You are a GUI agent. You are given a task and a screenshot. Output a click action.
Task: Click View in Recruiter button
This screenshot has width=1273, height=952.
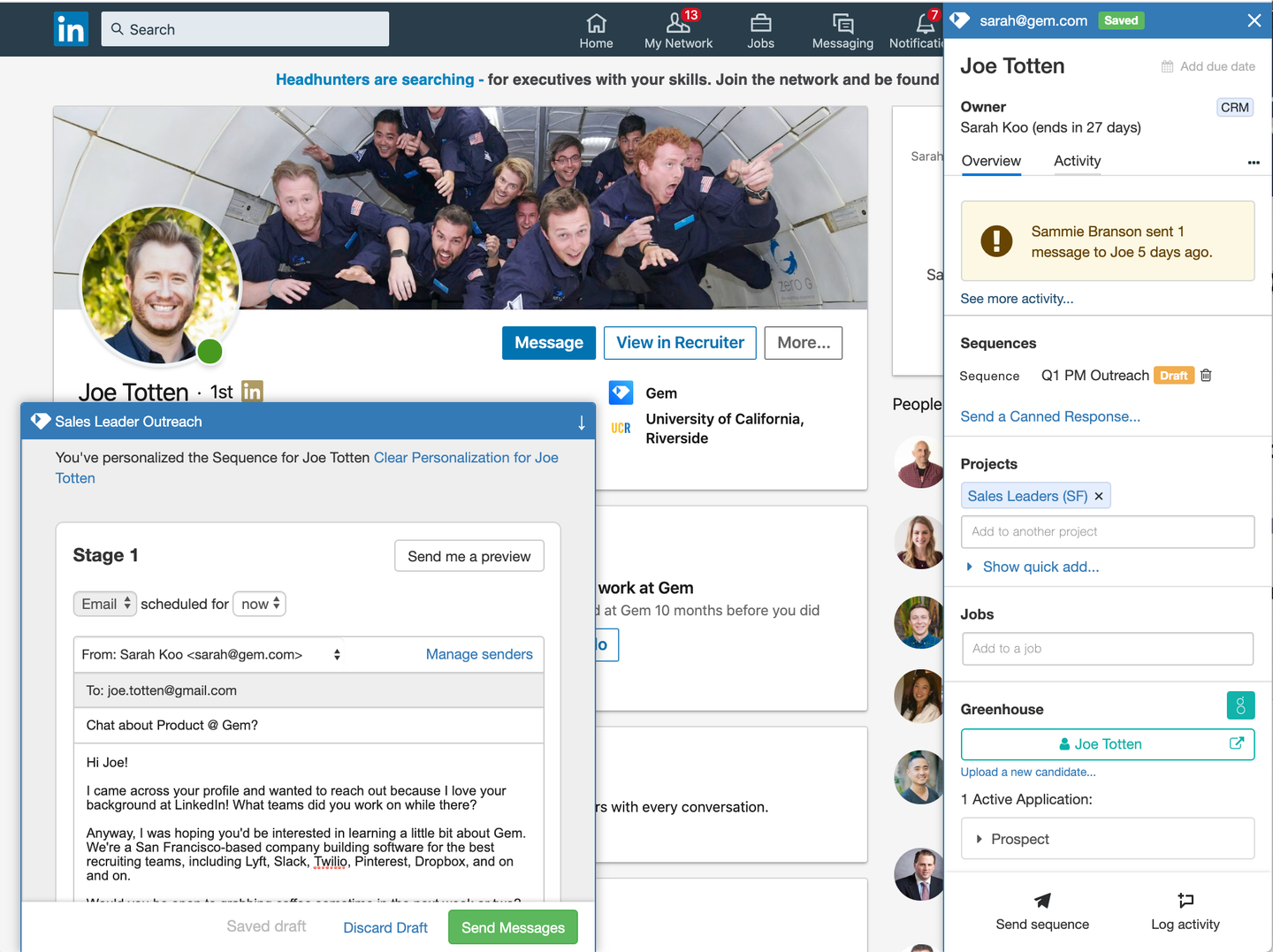[x=680, y=343]
